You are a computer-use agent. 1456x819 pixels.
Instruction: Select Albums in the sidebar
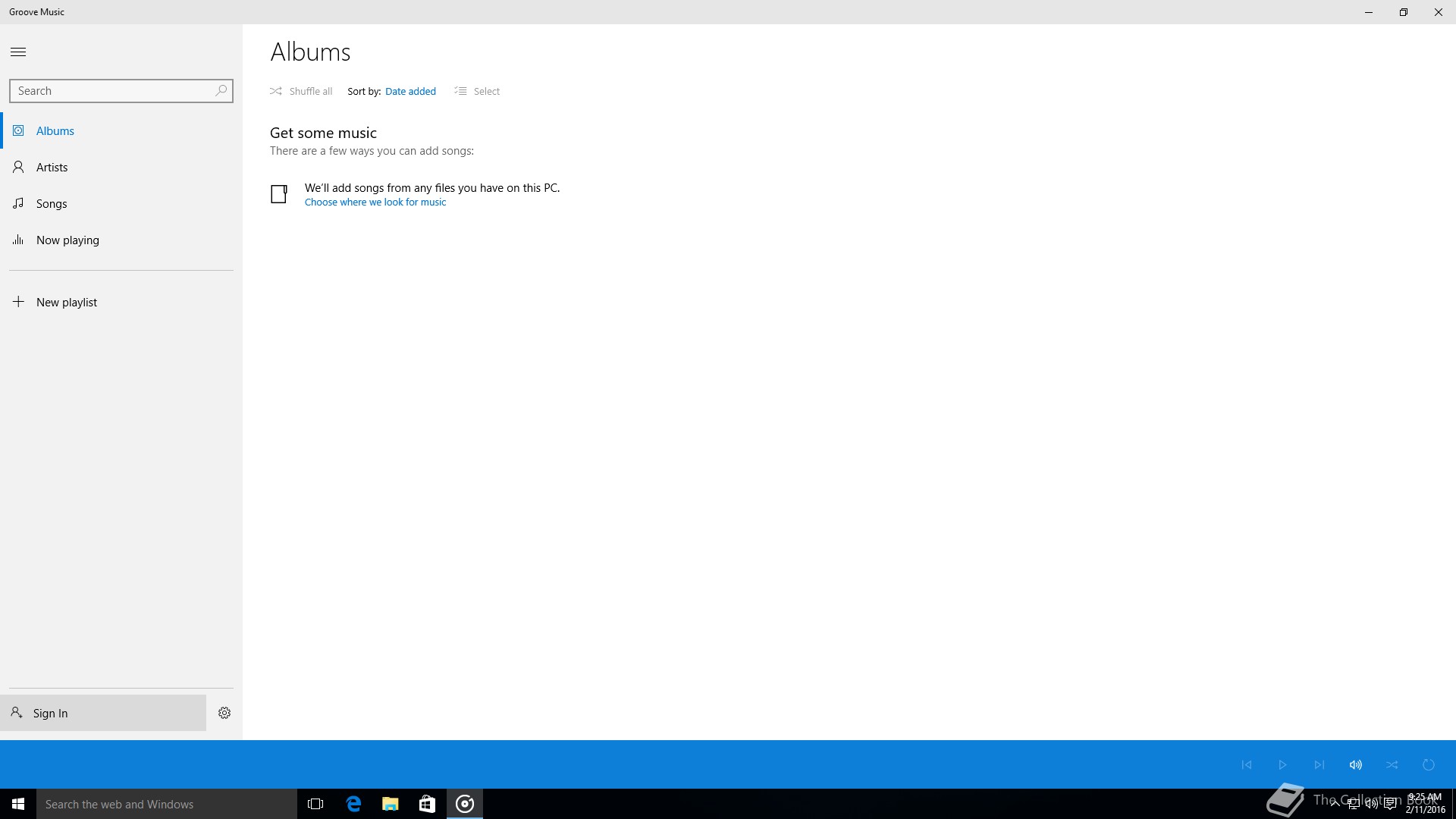click(121, 130)
